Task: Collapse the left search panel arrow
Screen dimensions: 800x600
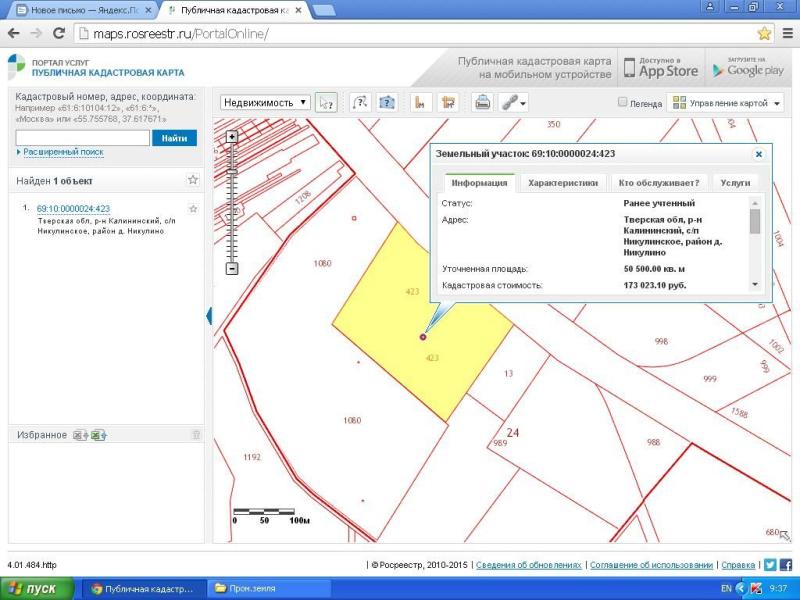Action: 210,316
